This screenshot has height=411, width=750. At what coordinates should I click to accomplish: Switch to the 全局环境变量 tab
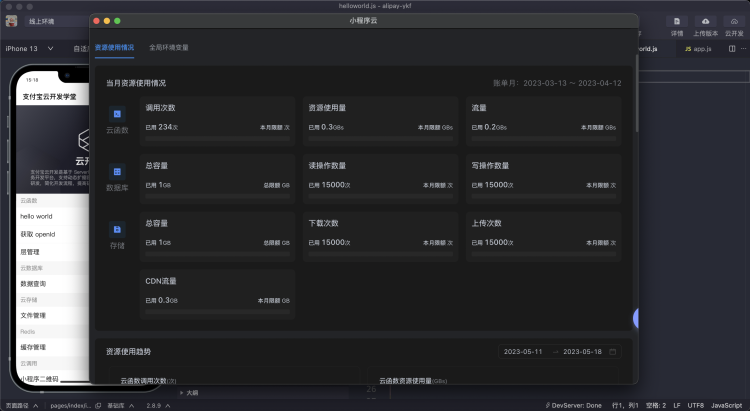pyautogui.click(x=169, y=47)
